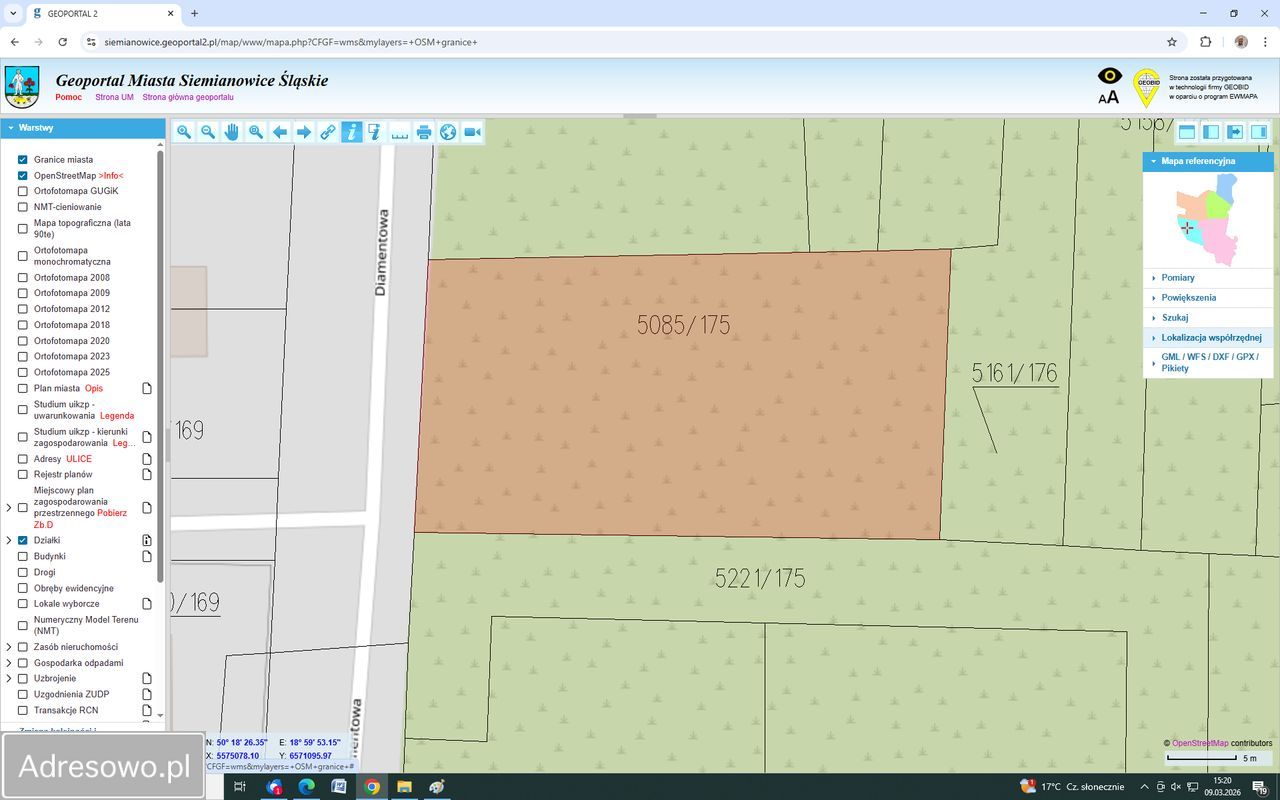Click the globe icon in map toolbar
Viewport: 1280px width, 800px height.
coord(448,132)
